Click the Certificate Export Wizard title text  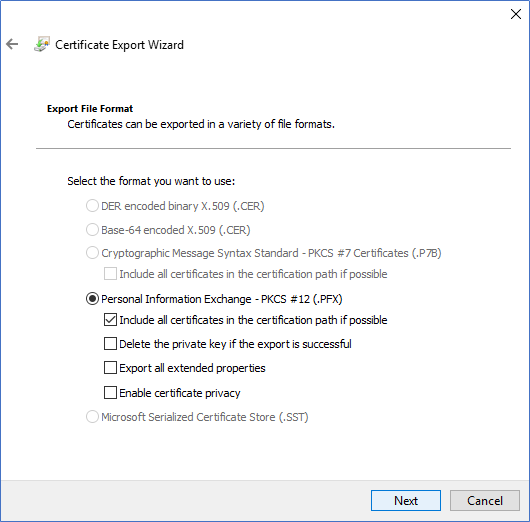point(119,45)
